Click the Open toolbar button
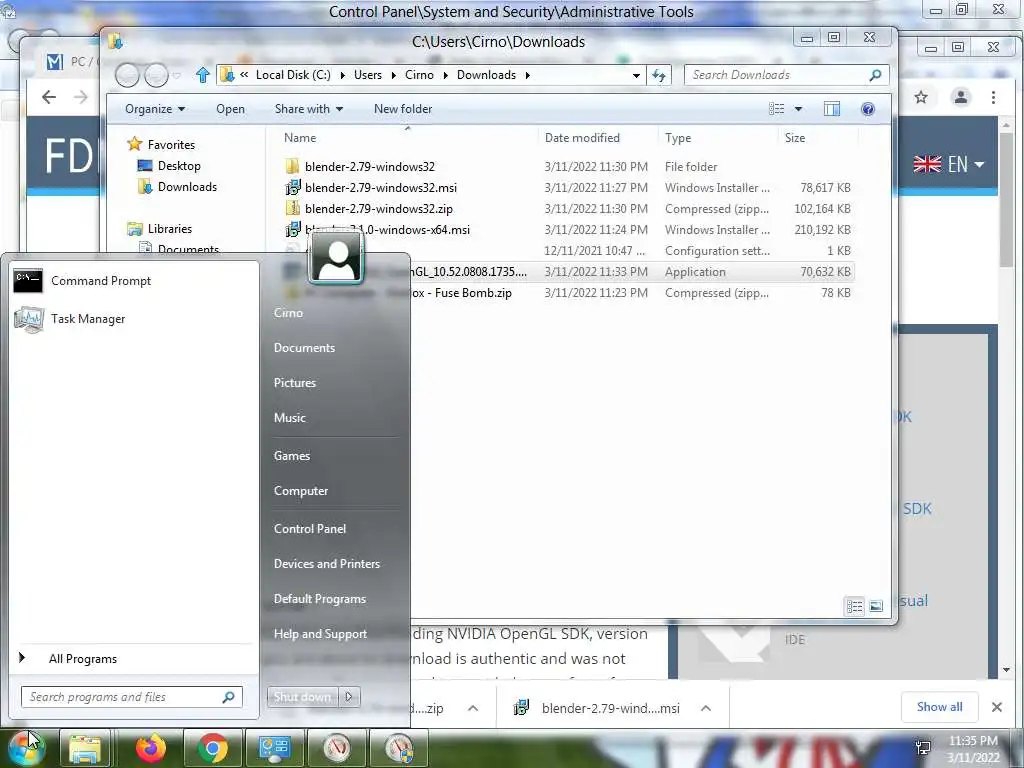Viewport: 1024px width, 768px height. pyautogui.click(x=231, y=109)
